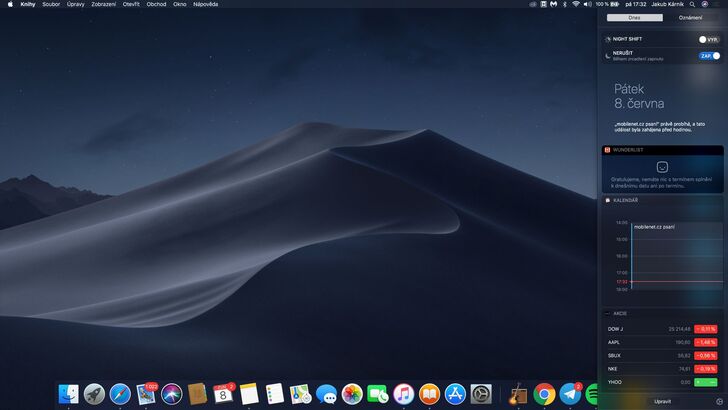Open the Nápověda menu
Viewport: 728px width, 410px height.
206,4
